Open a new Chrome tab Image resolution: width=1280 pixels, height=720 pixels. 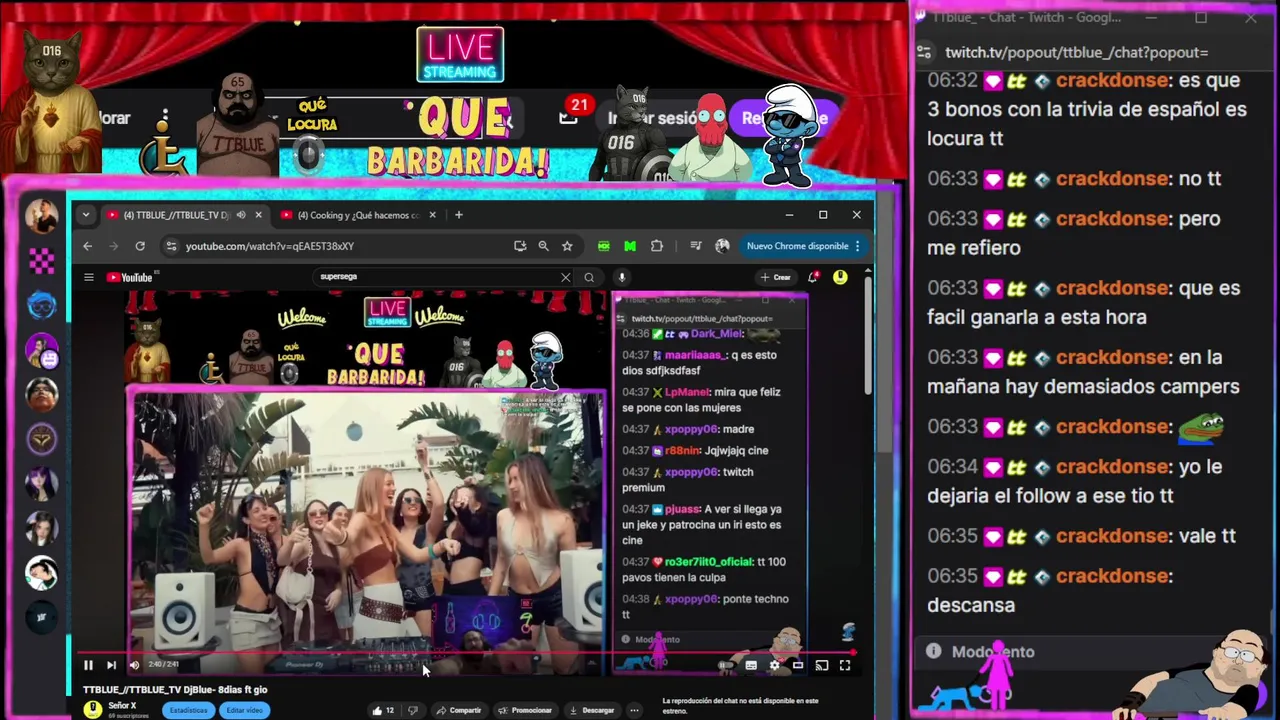459,215
